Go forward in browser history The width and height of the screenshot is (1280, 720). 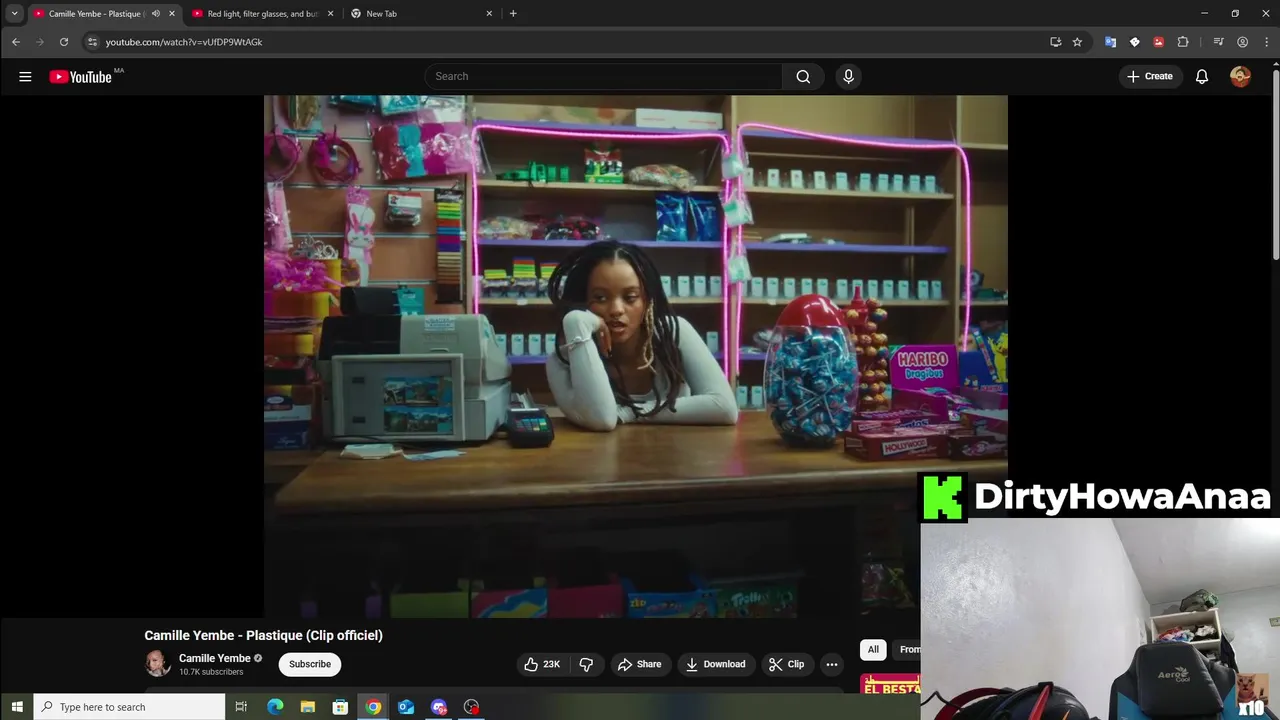(40, 42)
